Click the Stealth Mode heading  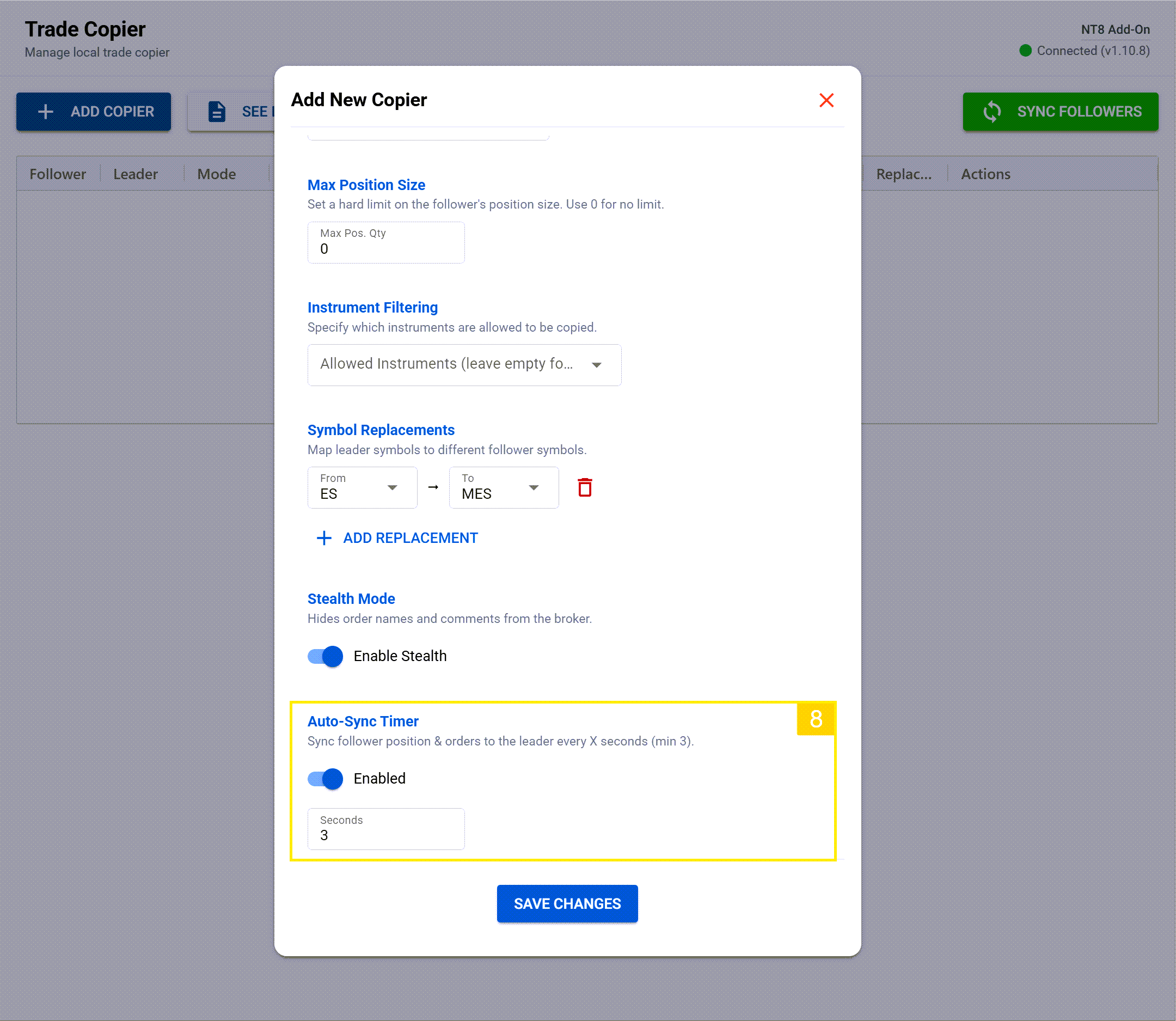(351, 599)
